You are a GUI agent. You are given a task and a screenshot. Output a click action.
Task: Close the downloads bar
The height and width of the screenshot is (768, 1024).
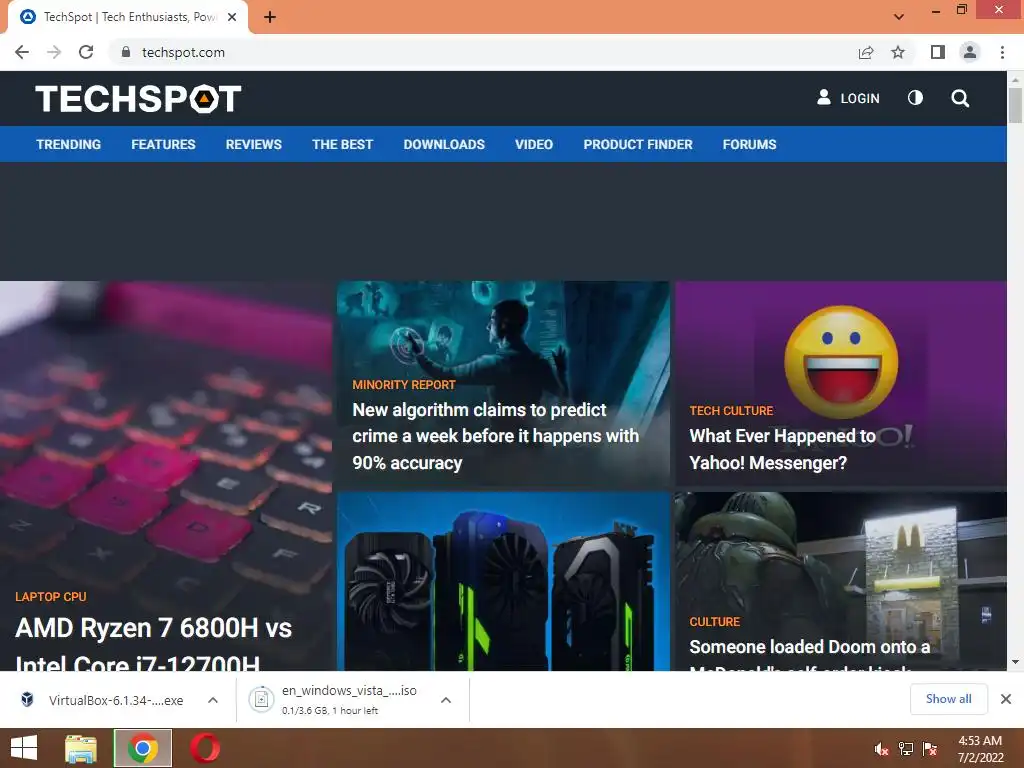(x=1006, y=699)
